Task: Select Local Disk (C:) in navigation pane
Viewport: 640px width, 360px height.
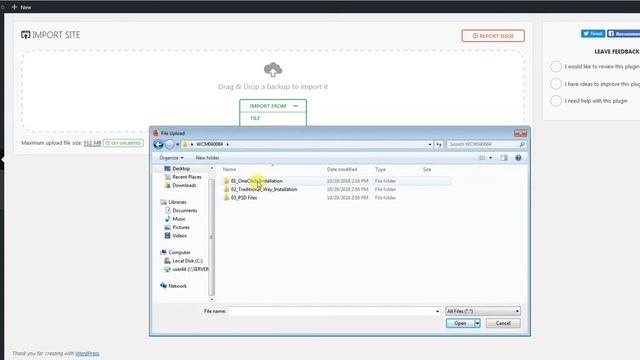Action: (x=187, y=261)
